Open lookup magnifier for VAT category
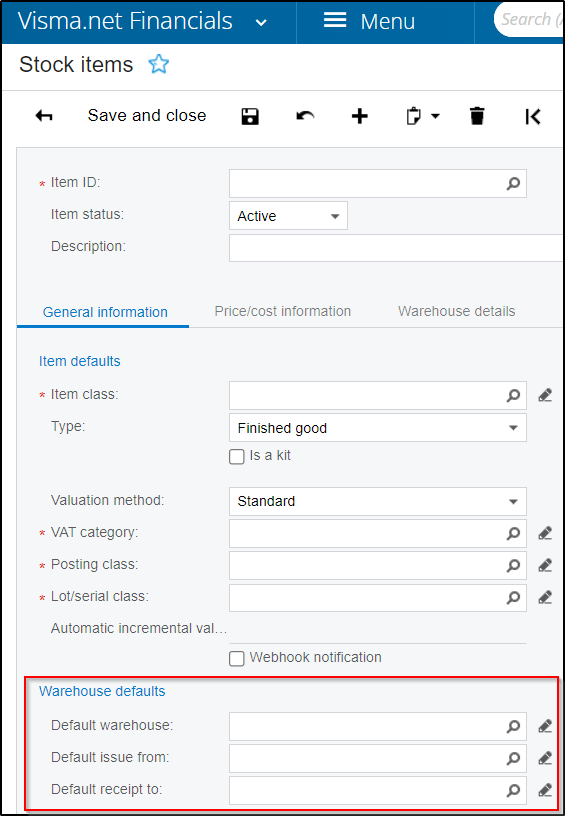The width and height of the screenshot is (565, 816). click(513, 533)
